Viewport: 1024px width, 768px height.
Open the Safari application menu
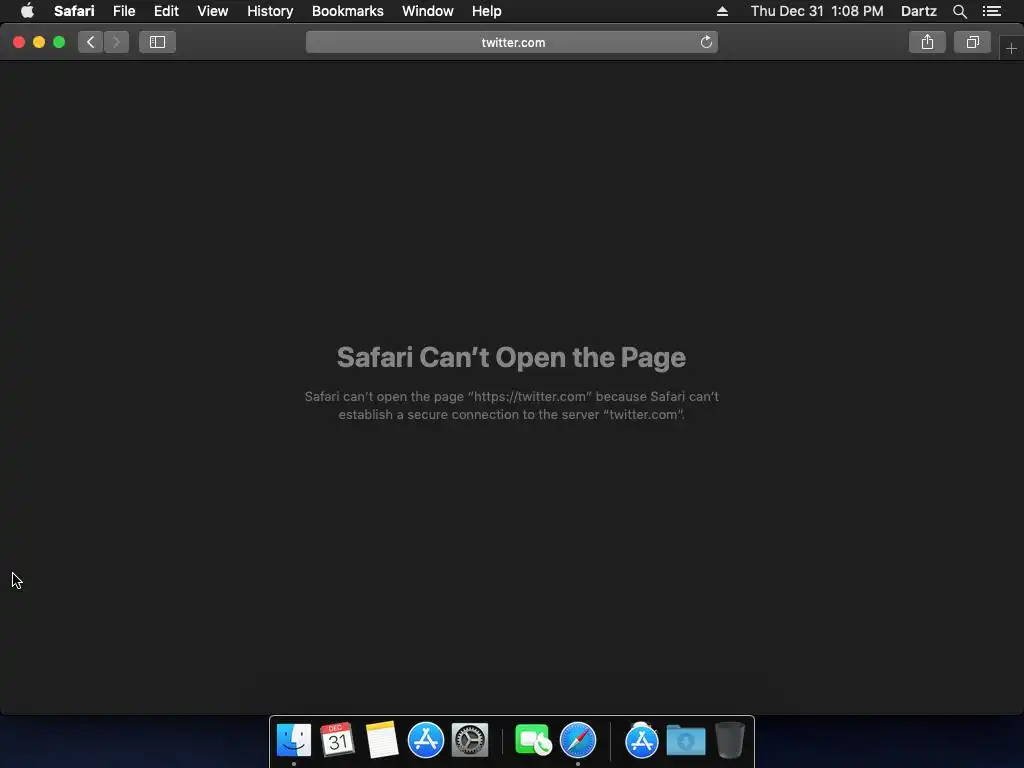(x=74, y=11)
